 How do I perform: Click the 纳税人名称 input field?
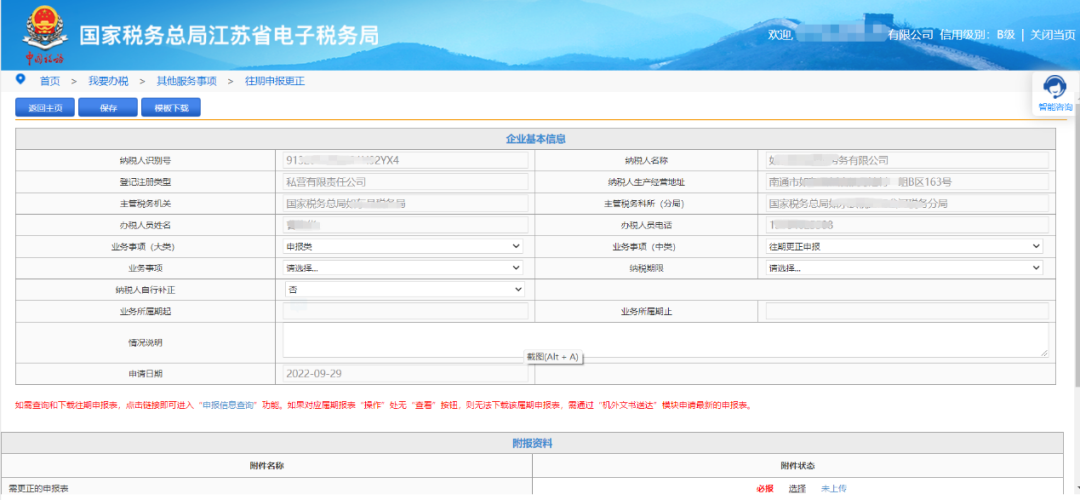pos(907,160)
